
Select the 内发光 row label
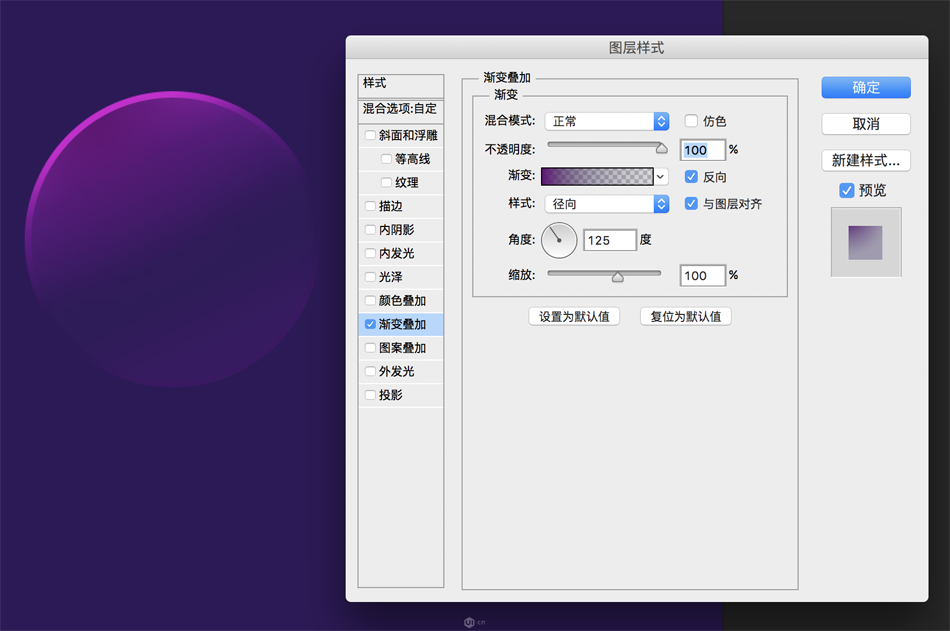point(397,253)
